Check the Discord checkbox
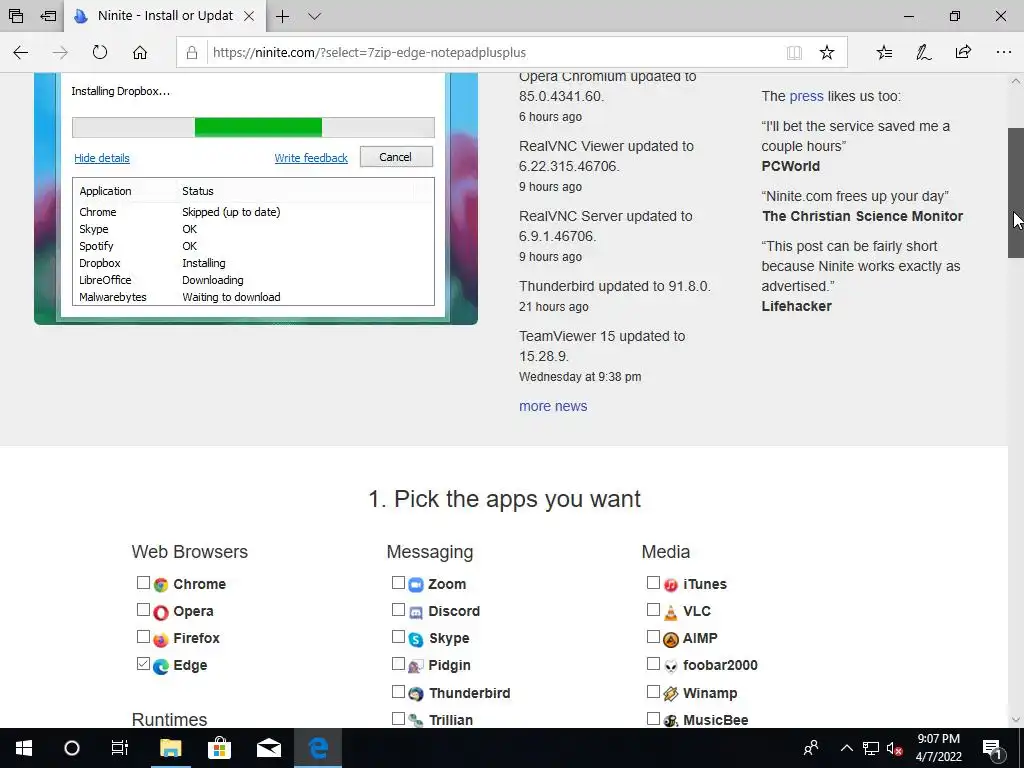Viewport: 1024px width, 768px height. coord(398,609)
